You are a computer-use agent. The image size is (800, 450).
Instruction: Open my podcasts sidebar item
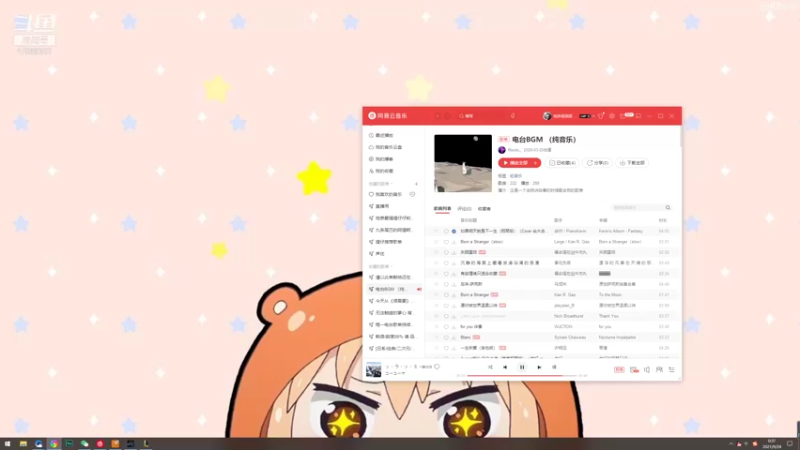pyautogui.click(x=381, y=159)
